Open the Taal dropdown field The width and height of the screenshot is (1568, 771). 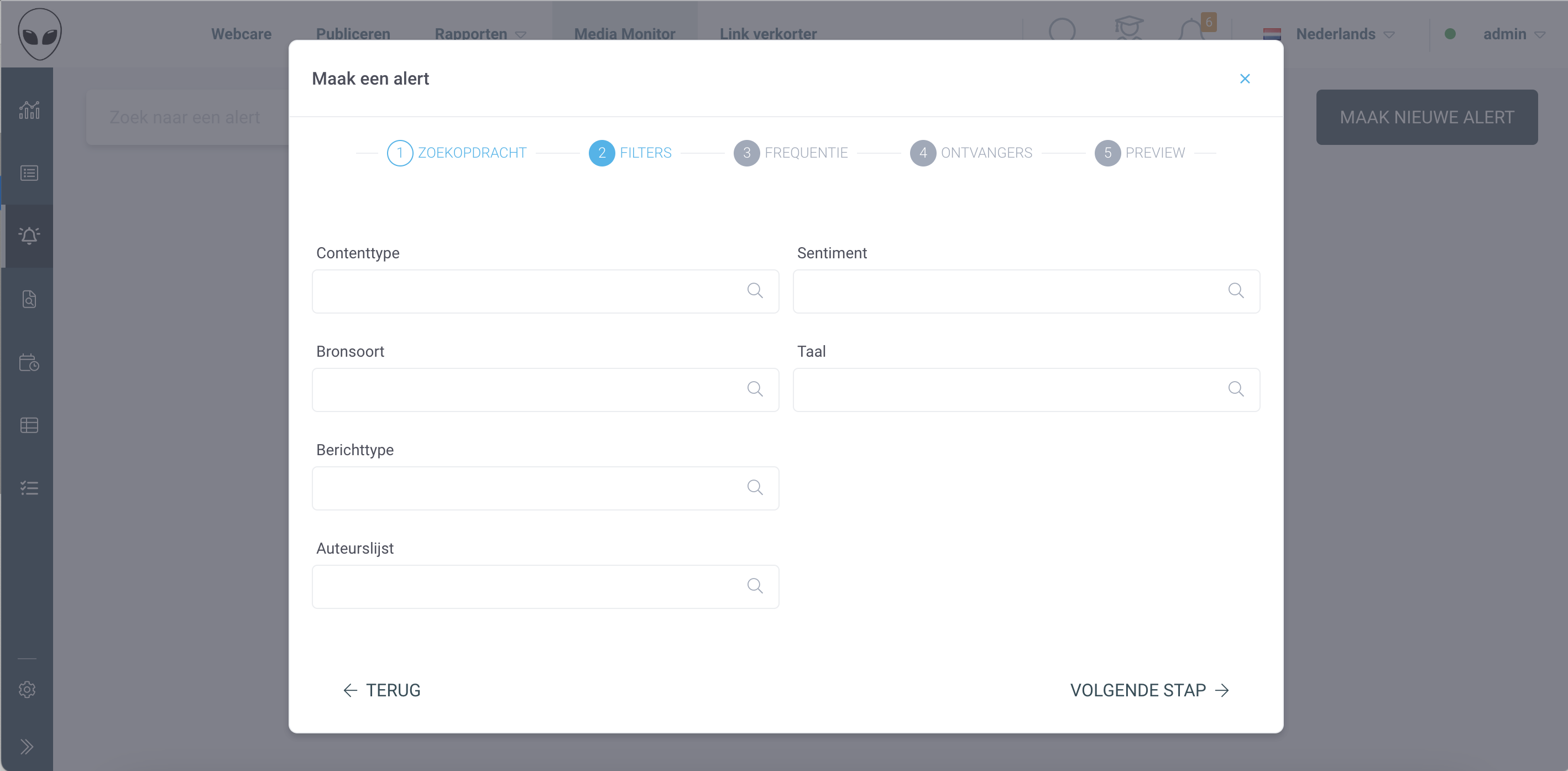click(1026, 390)
